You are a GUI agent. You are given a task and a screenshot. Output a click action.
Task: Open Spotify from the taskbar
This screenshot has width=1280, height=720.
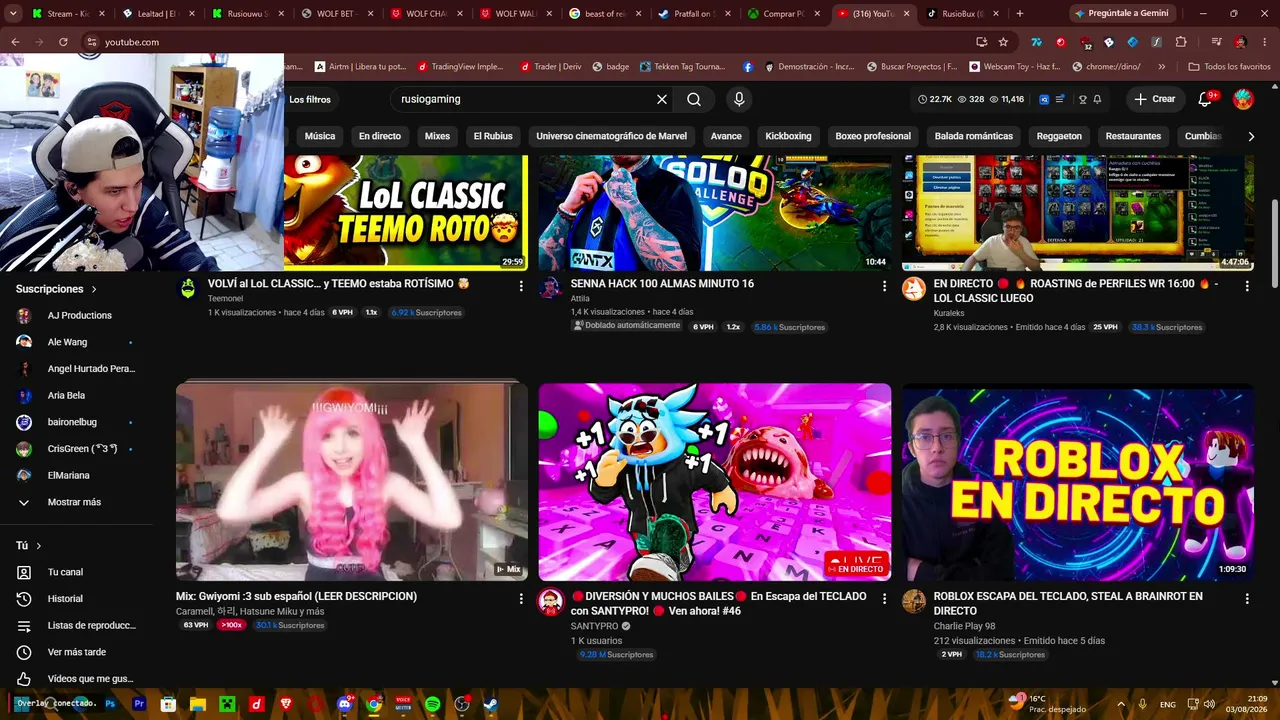(433, 704)
